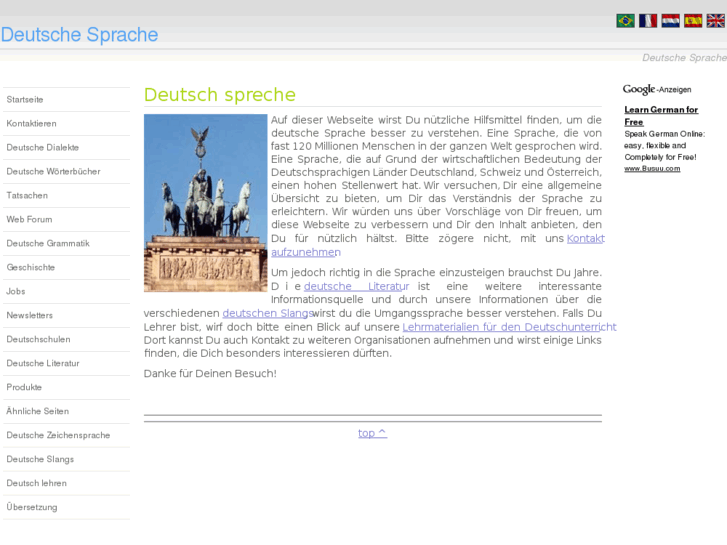727x545 pixels.
Task: Open Deutsche Slangs sidebar item
Action: point(66,459)
